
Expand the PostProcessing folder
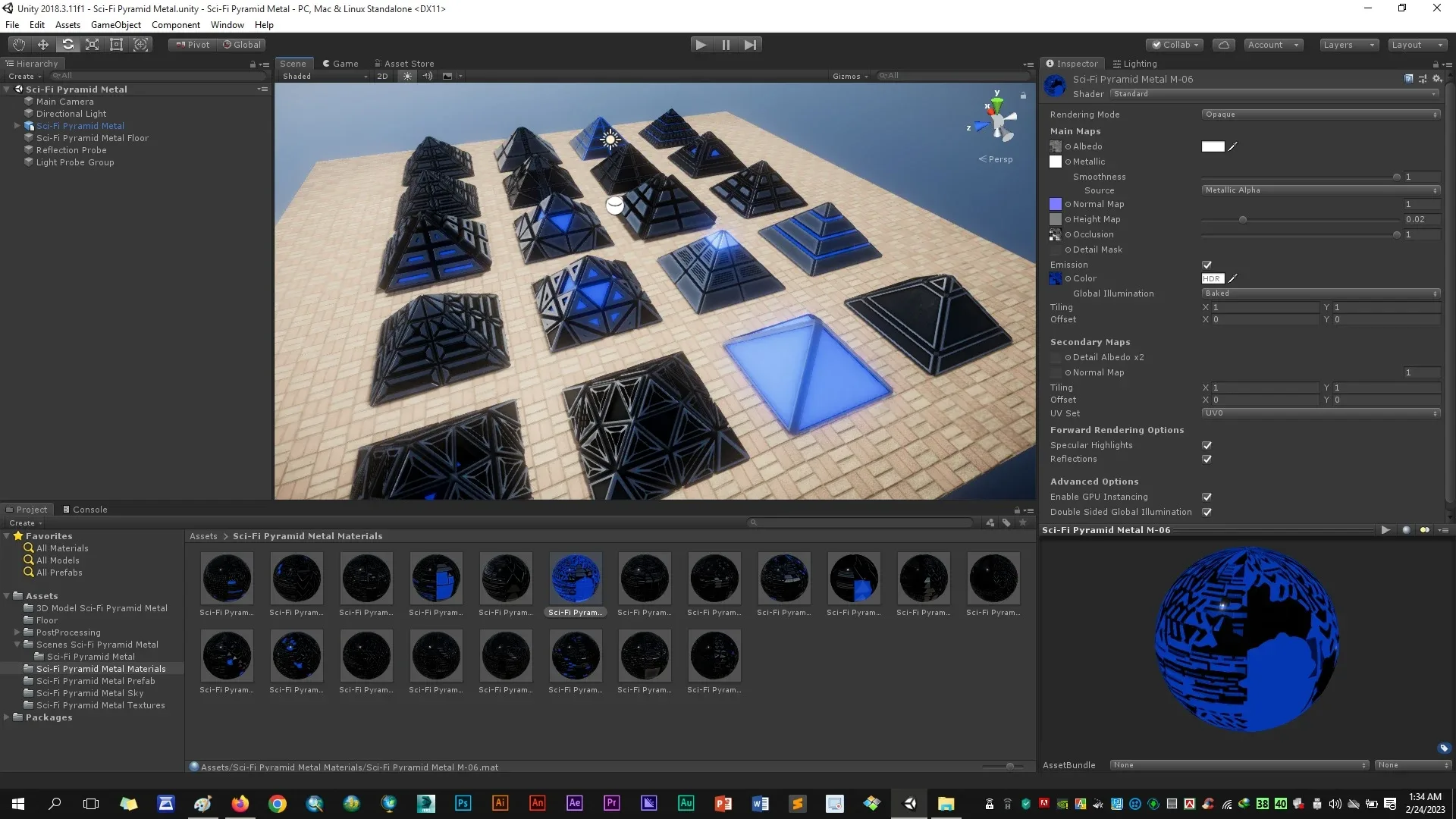pos(17,632)
